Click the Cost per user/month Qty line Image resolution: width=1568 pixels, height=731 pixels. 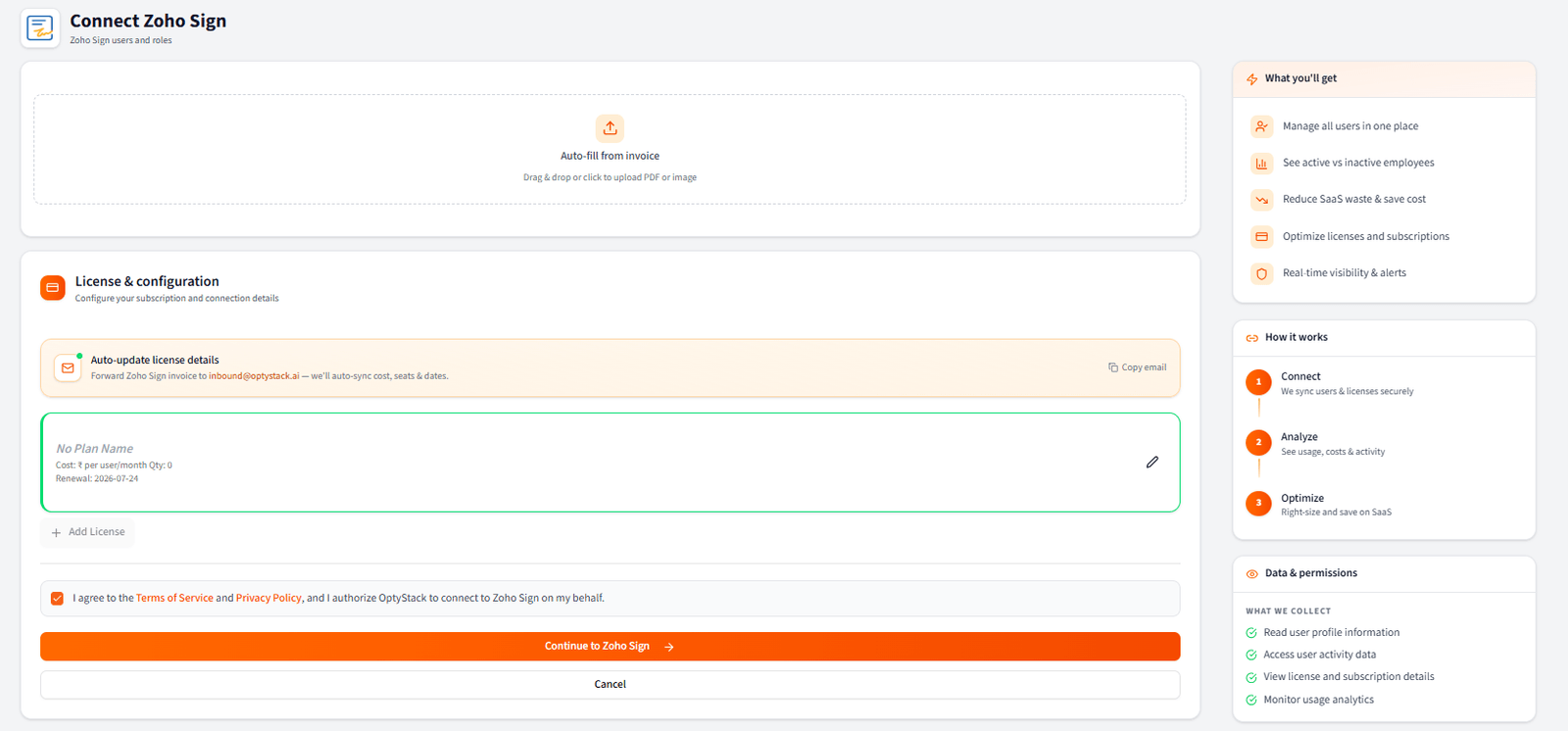114,465
